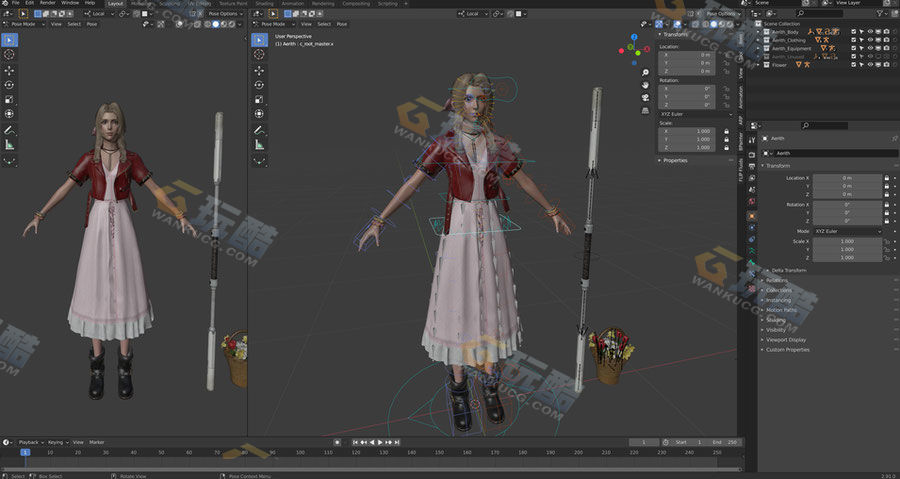Toggle Scale X lock in N-panel
The height and width of the screenshot is (479, 900).
(x=726, y=131)
